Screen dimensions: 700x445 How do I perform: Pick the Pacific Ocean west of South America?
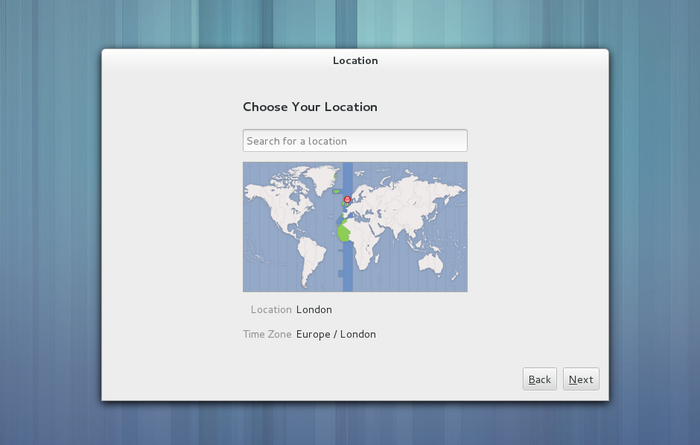point(270,263)
